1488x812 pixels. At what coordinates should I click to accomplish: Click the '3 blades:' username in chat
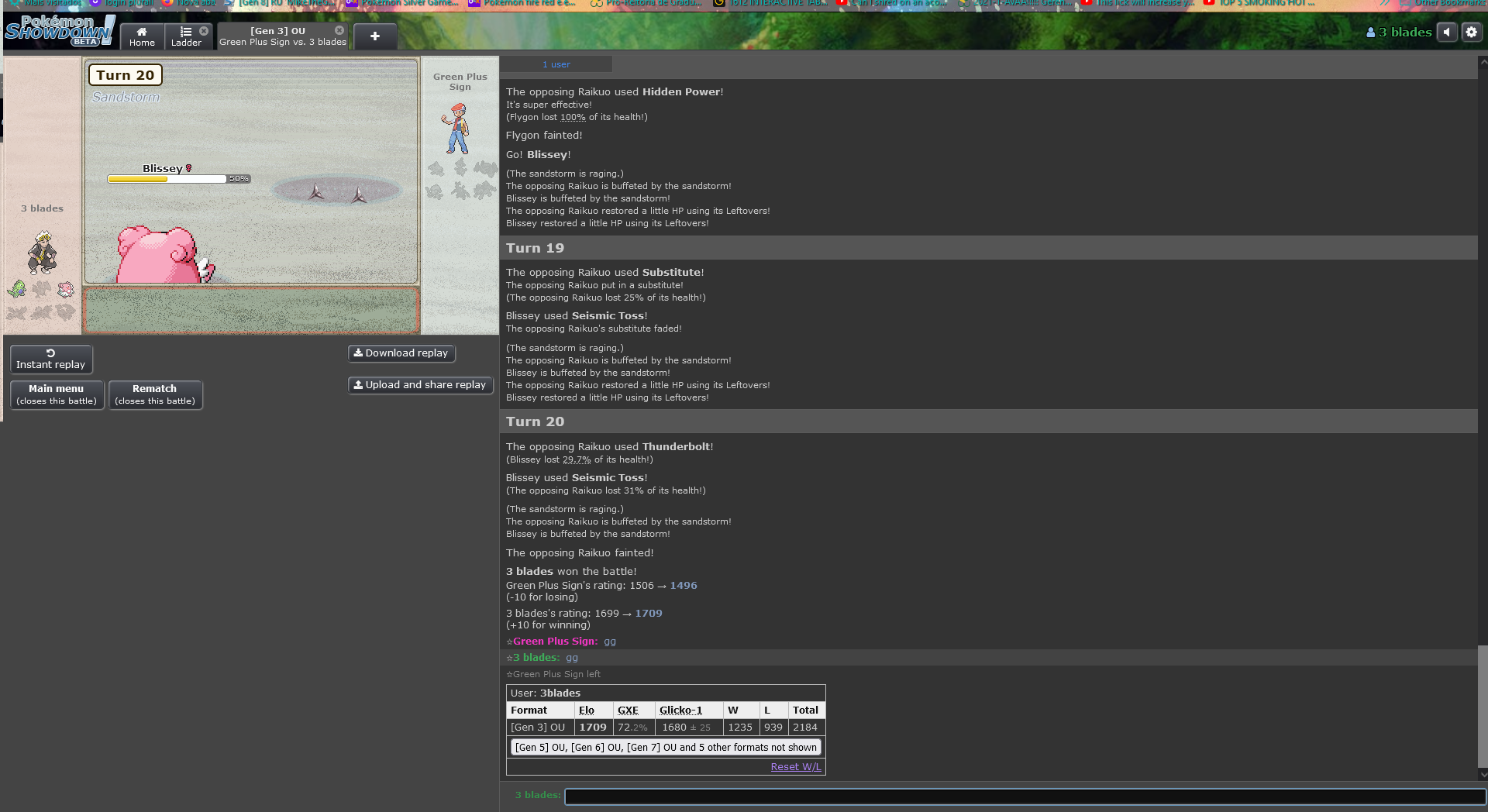[536, 658]
